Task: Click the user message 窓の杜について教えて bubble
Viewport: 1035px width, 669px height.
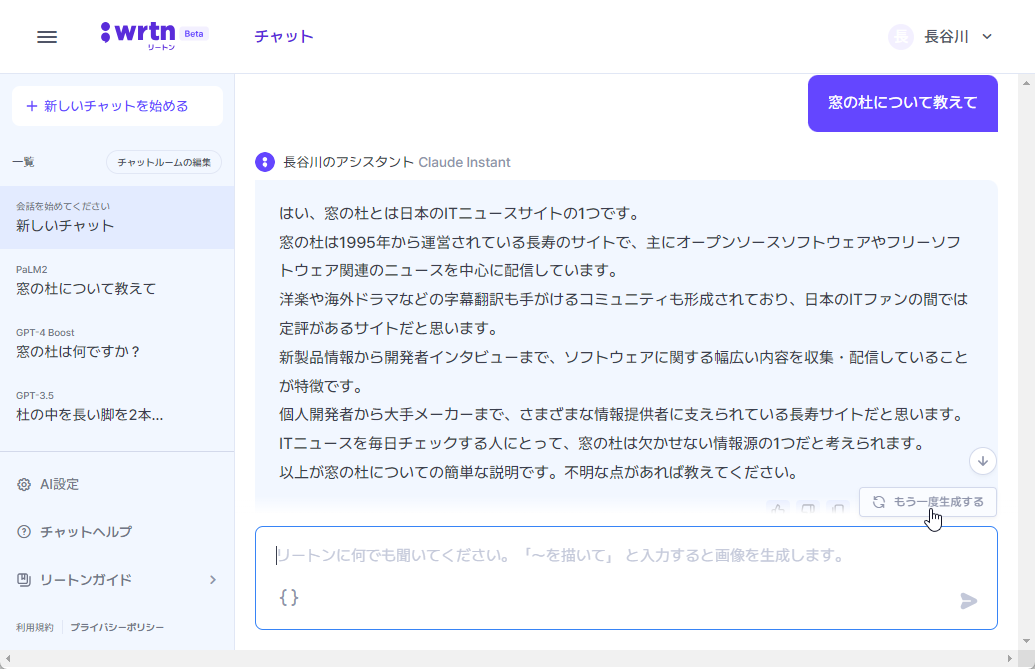Action: coord(902,103)
